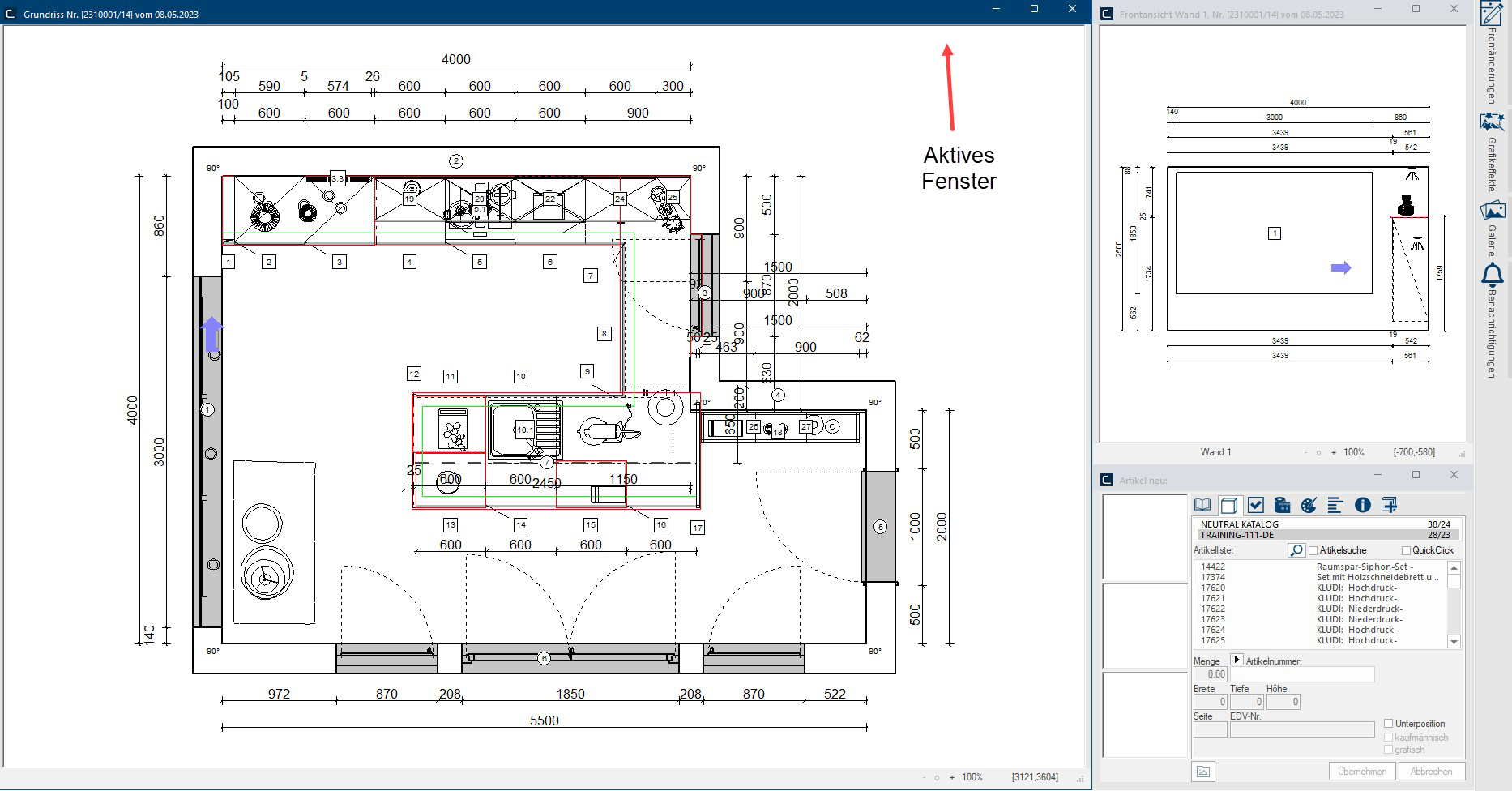The width and height of the screenshot is (1512, 791).
Task: Enable the Artikelsuche checkbox
Action: pos(1313,550)
